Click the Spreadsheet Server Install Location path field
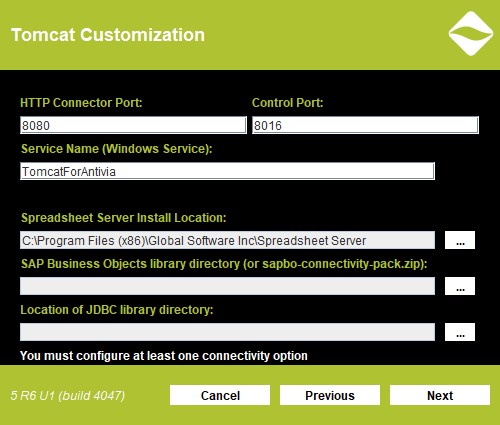500x425 pixels. pyautogui.click(x=227, y=240)
